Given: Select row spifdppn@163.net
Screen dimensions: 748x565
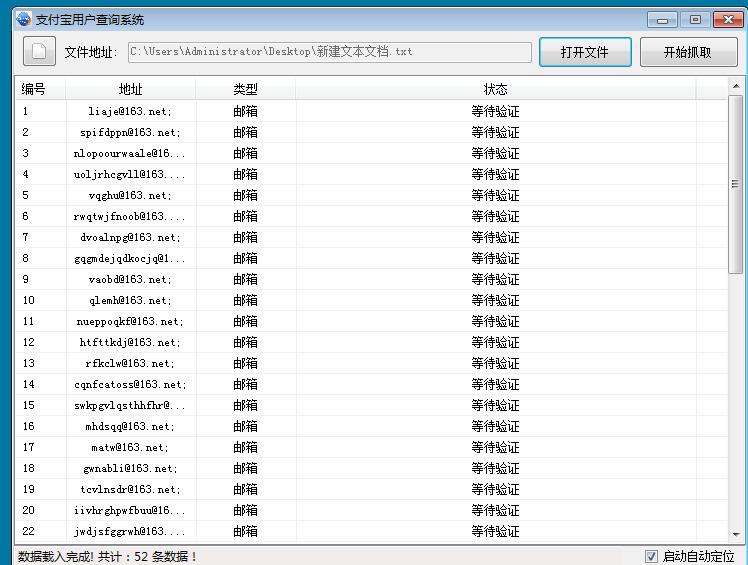Looking at the screenshot, I should pyautogui.click(x=372, y=132).
